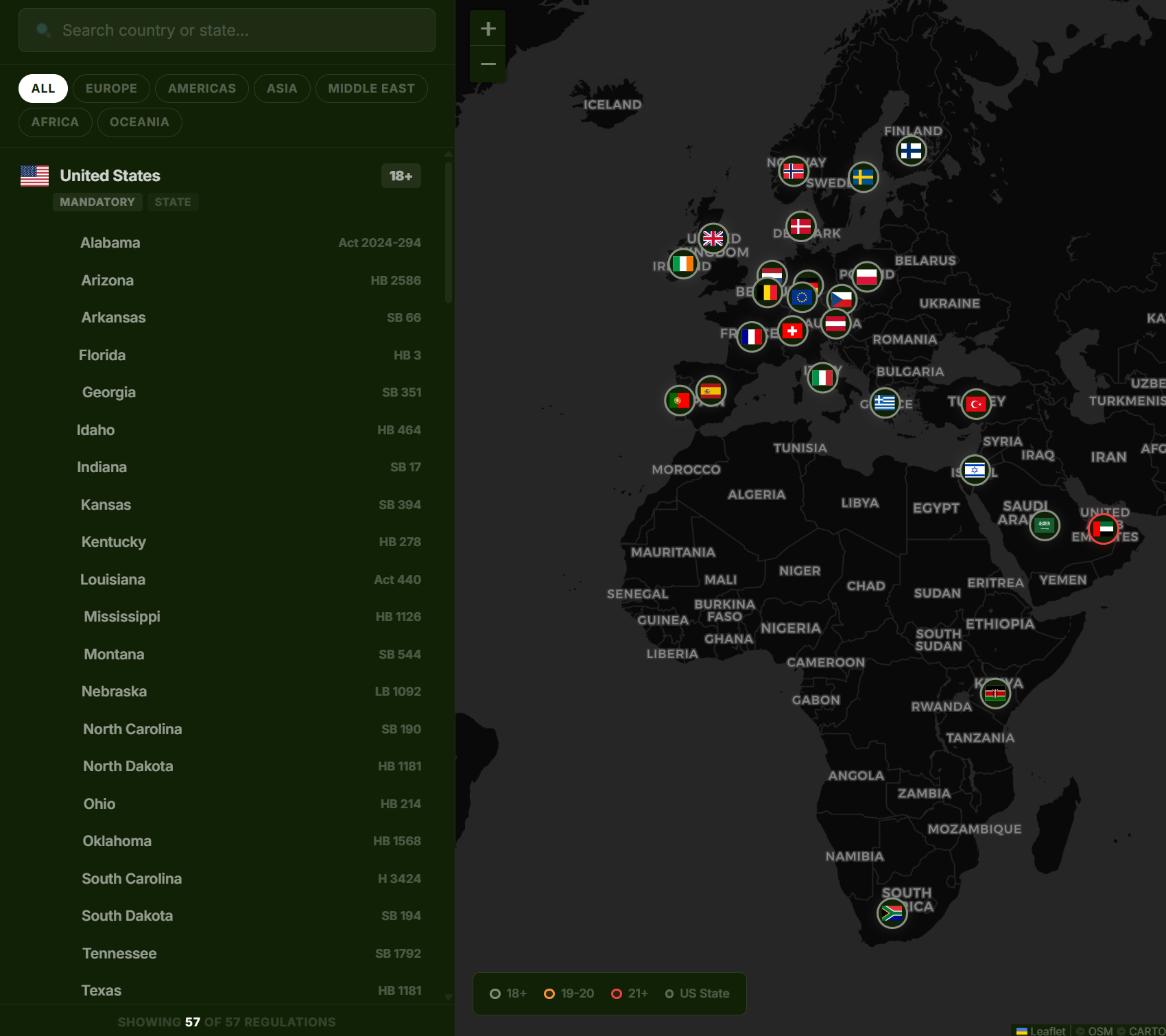Open the OSM attribution link
The height and width of the screenshot is (1036, 1166).
[1100, 1031]
